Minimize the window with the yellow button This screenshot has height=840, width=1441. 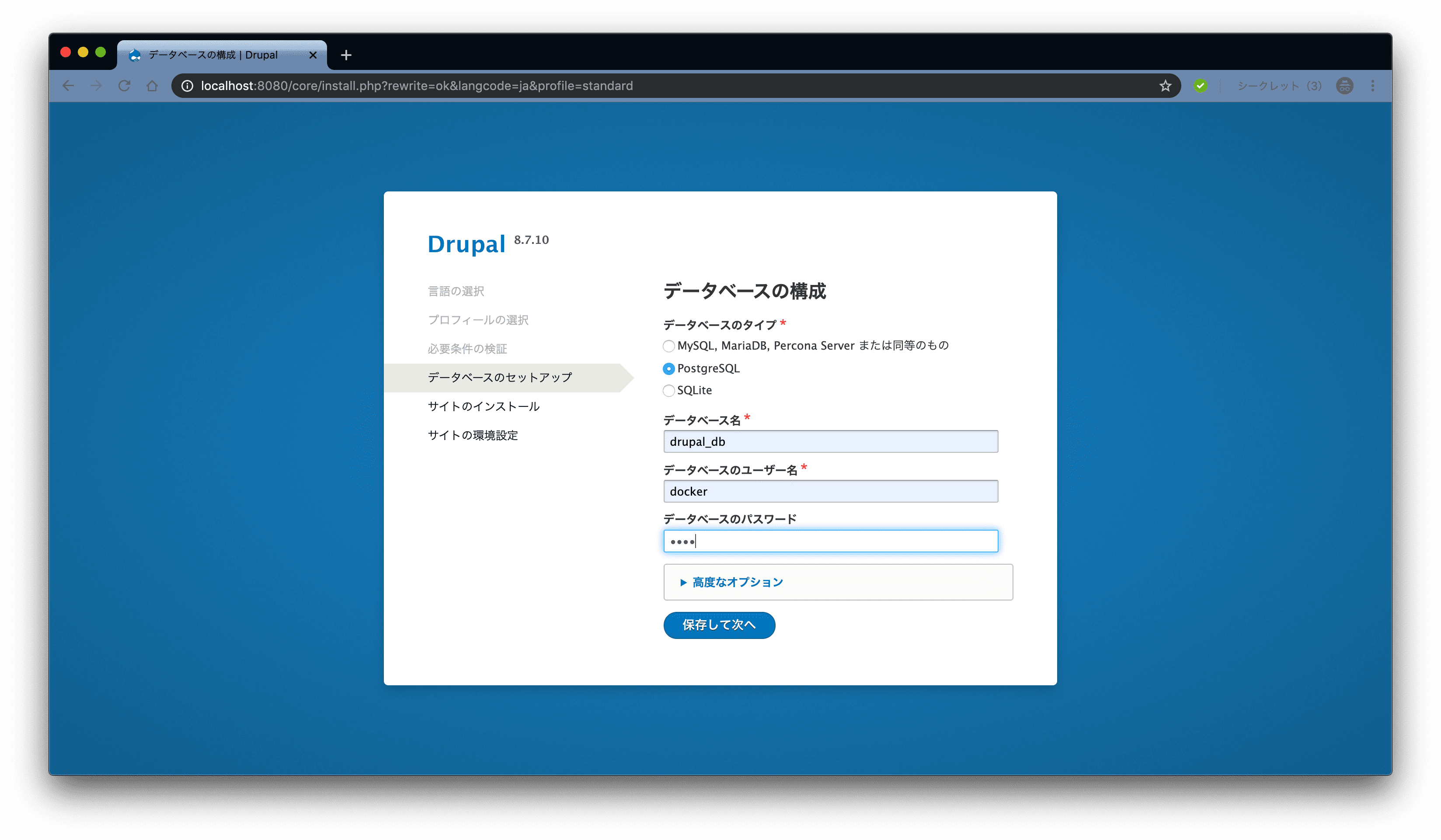(x=83, y=52)
